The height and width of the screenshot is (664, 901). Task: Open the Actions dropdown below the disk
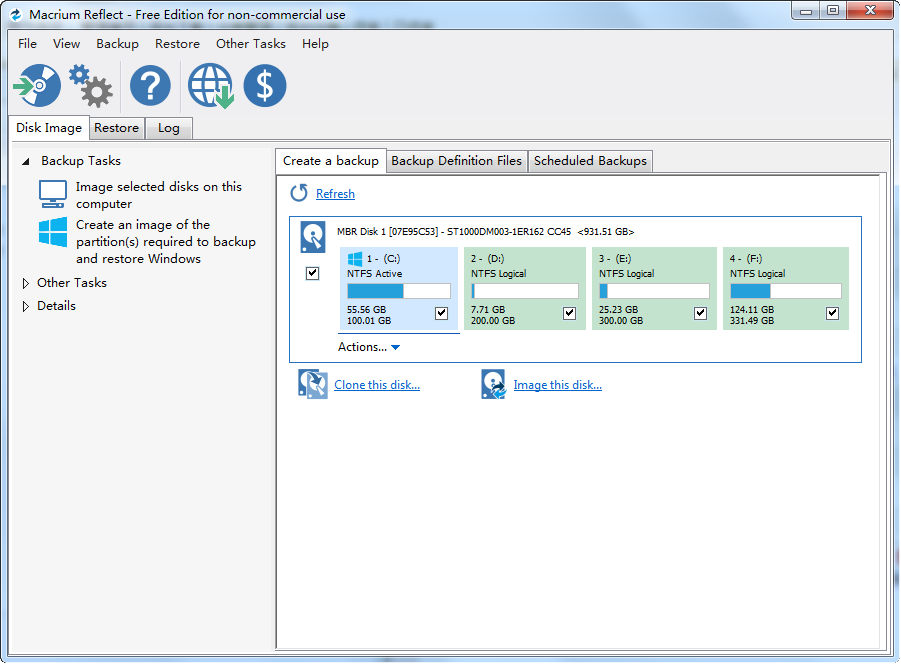[369, 347]
